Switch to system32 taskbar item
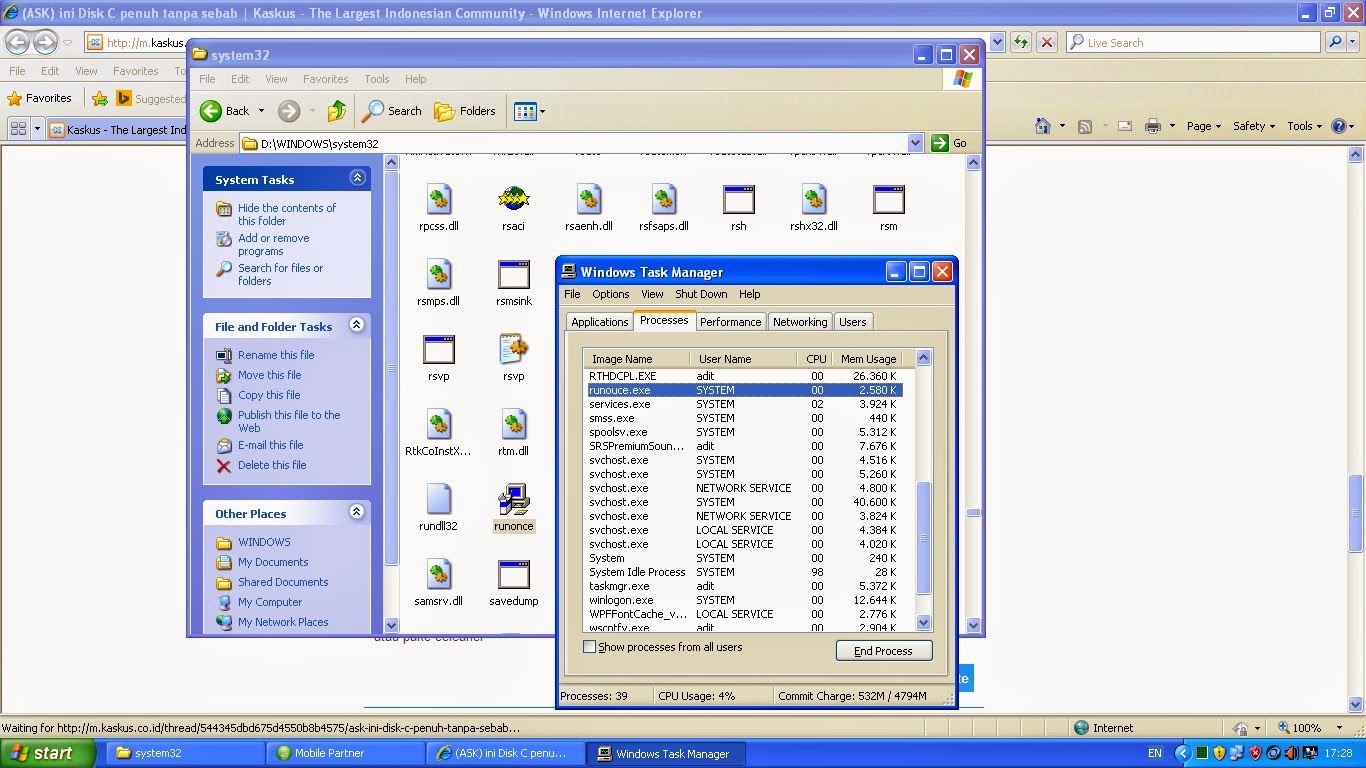 point(185,753)
